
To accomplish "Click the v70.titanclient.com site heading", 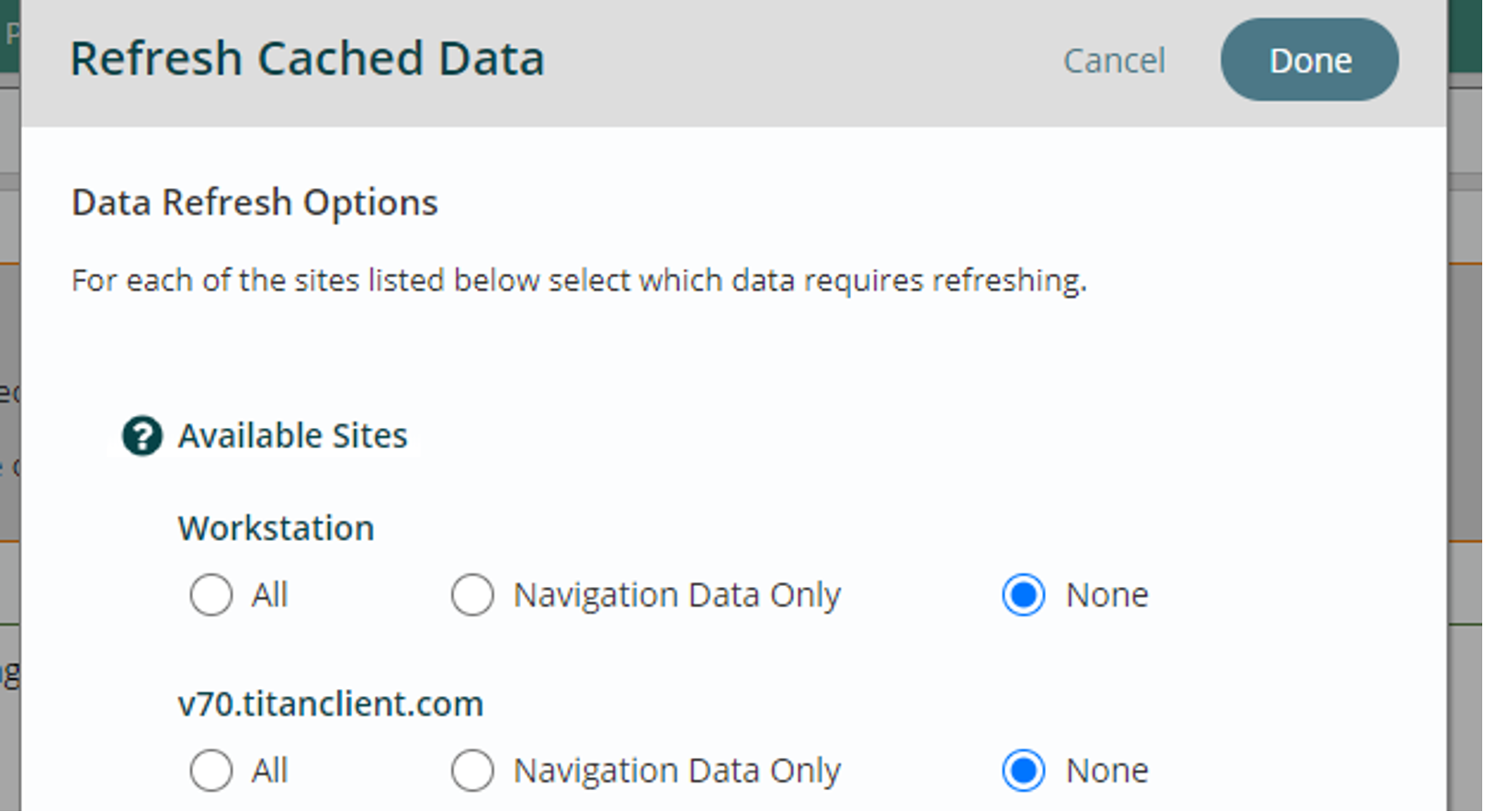I will coord(330,704).
